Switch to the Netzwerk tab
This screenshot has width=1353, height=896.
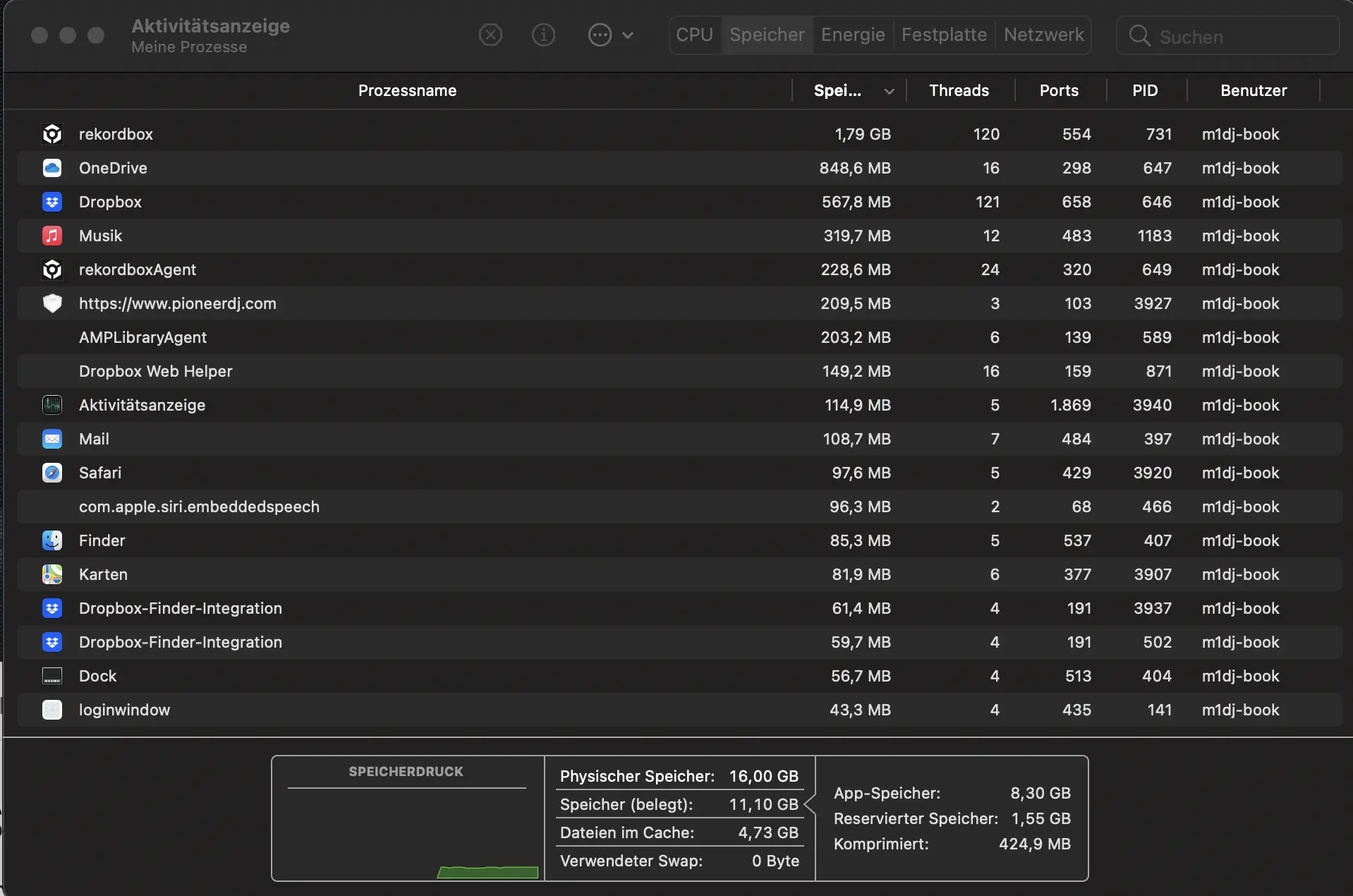(1043, 35)
